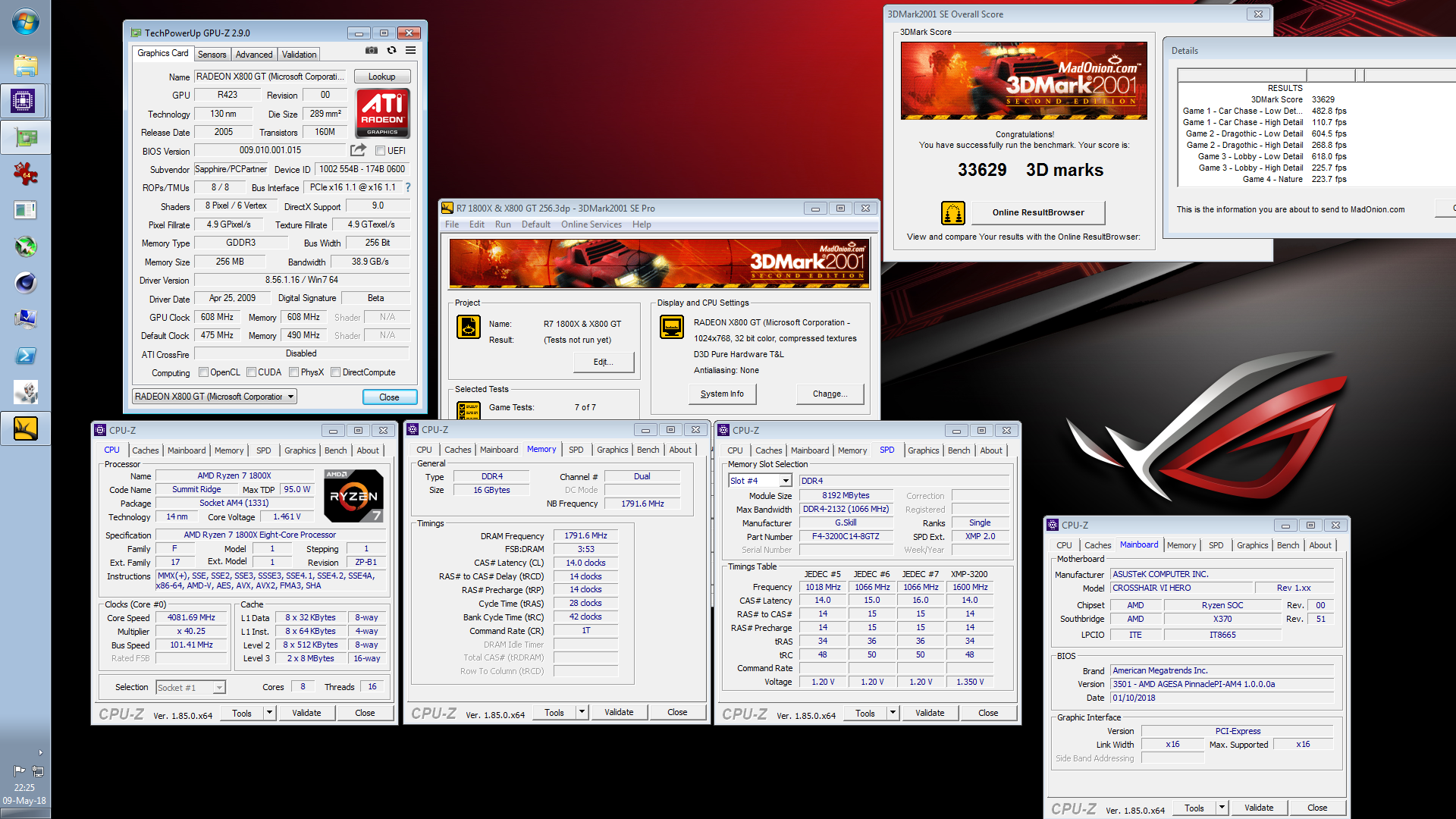Click the Part Number F4-3200C14-8GTZ field
The height and width of the screenshot is (819, 1456).
click(846, 536)
